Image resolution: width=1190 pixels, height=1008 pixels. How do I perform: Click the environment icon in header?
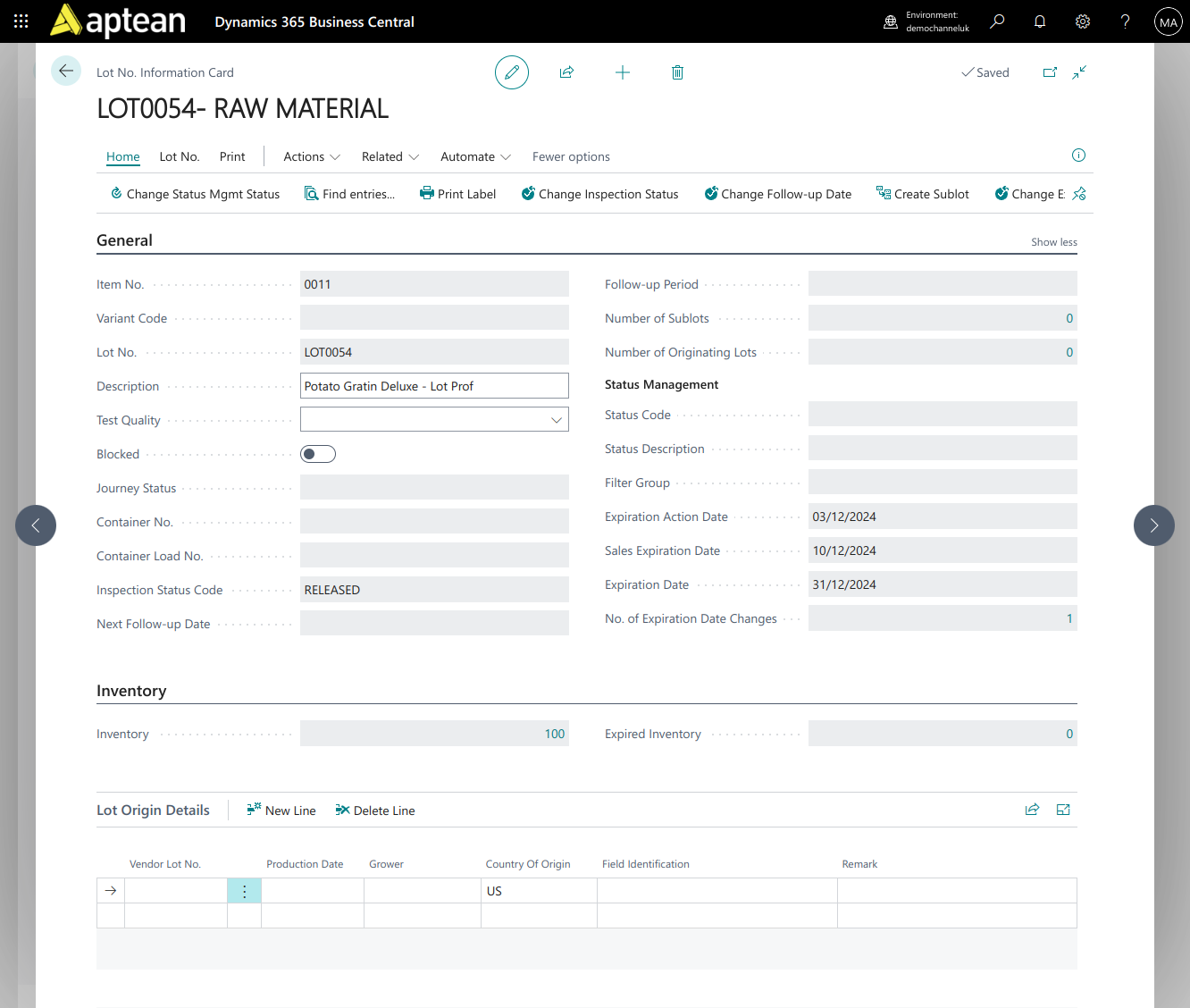(x=891, y=21)
